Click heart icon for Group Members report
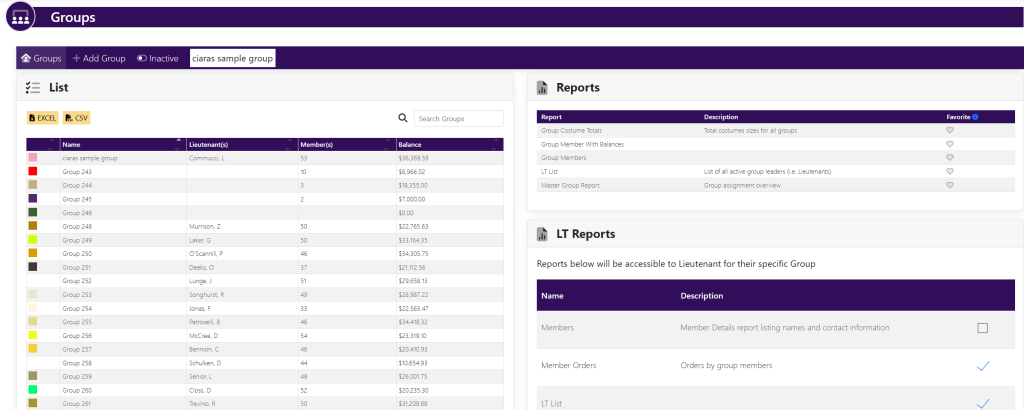The image size is (1024, 410). click(949, 158)
